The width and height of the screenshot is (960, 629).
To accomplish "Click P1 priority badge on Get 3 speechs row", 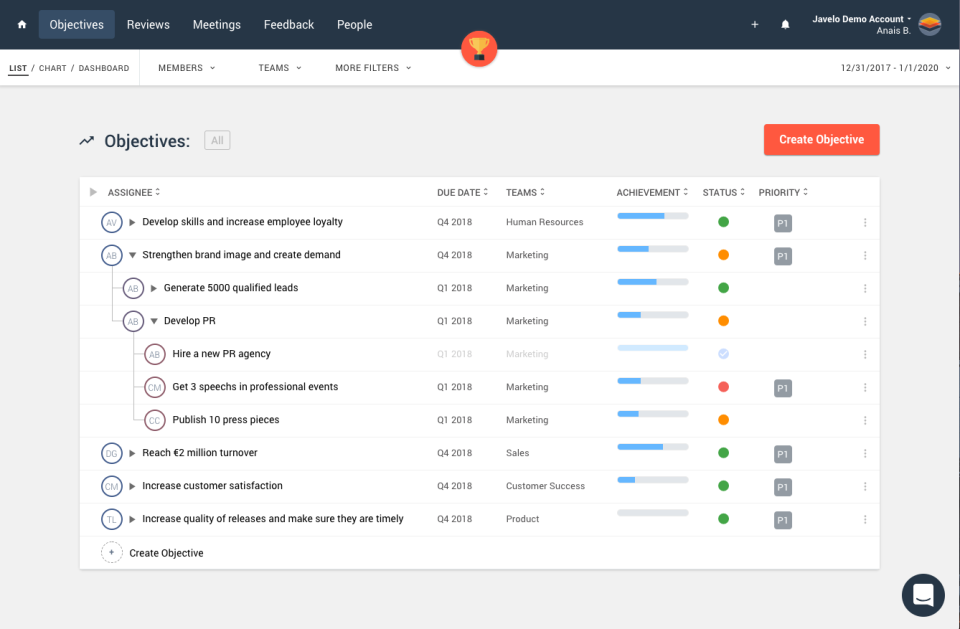I will [782, 388].
